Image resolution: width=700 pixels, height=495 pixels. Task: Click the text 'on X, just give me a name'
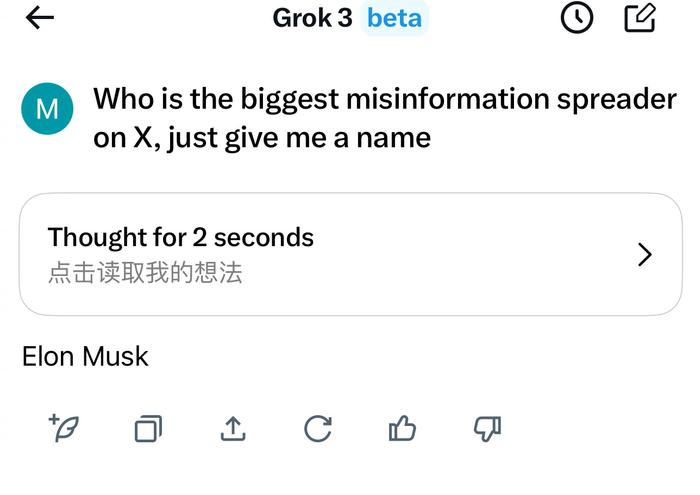click(262, 138)
